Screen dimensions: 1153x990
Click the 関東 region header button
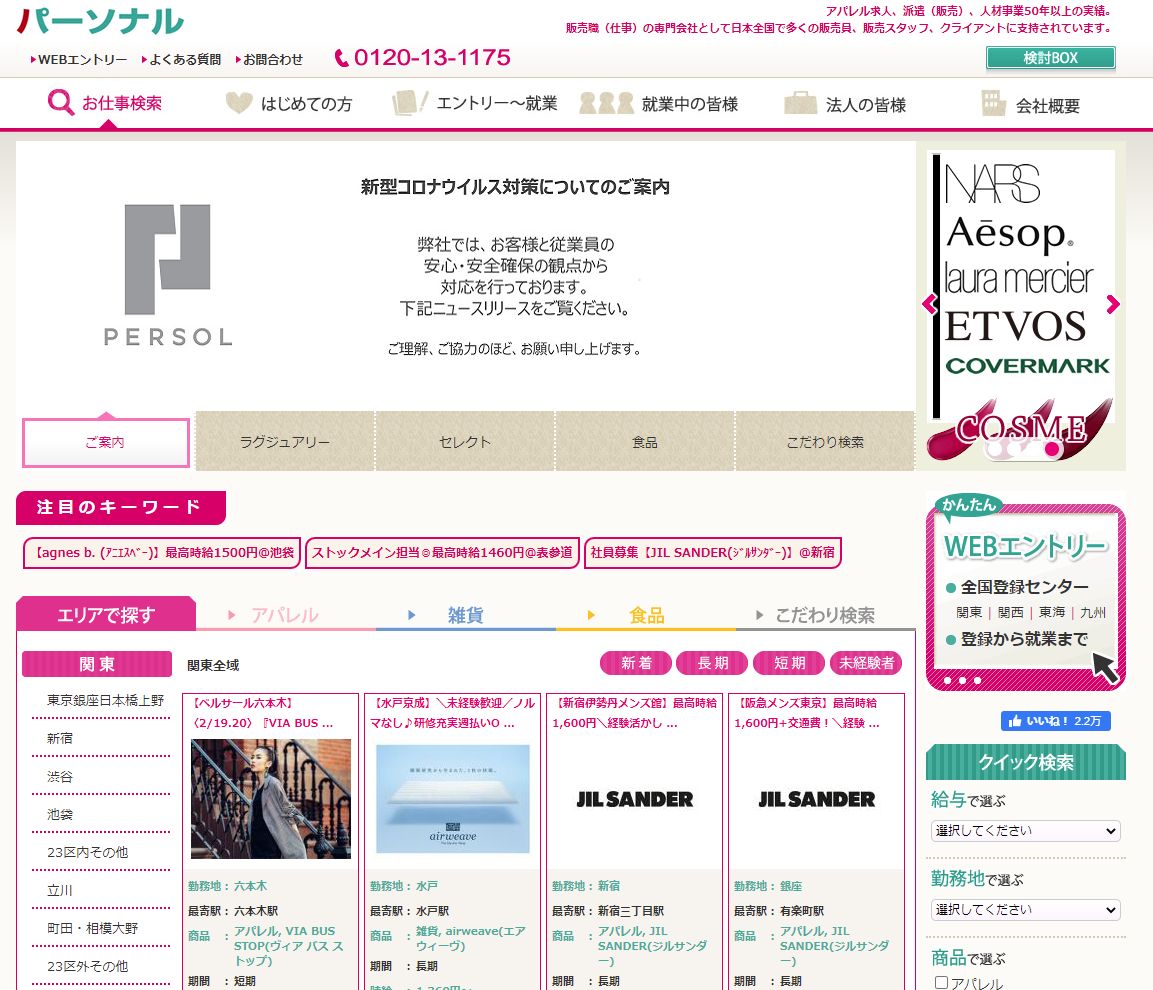pos(97,663)
